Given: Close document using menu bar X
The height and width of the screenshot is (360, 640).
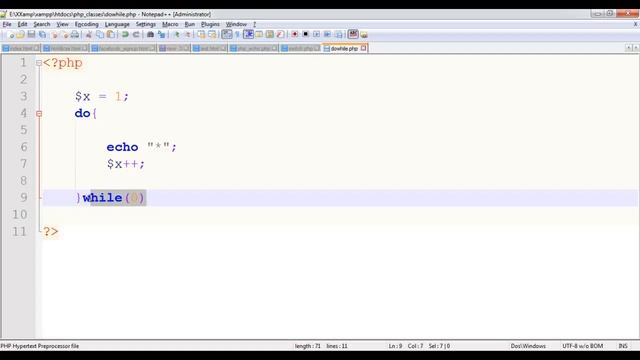Looking at the screenshot, I should (x=635, y=24).
